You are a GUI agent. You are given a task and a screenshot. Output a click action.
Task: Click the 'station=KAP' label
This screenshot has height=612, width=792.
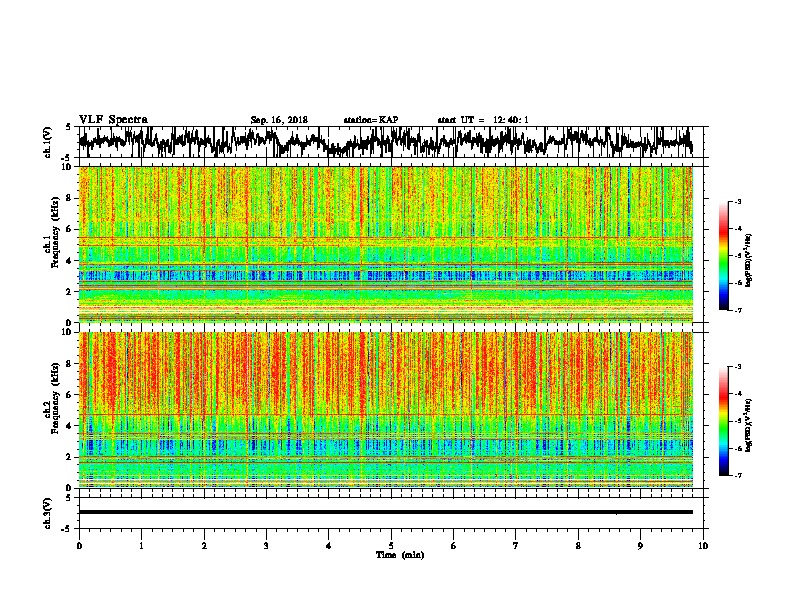click(x=371, y=120)
